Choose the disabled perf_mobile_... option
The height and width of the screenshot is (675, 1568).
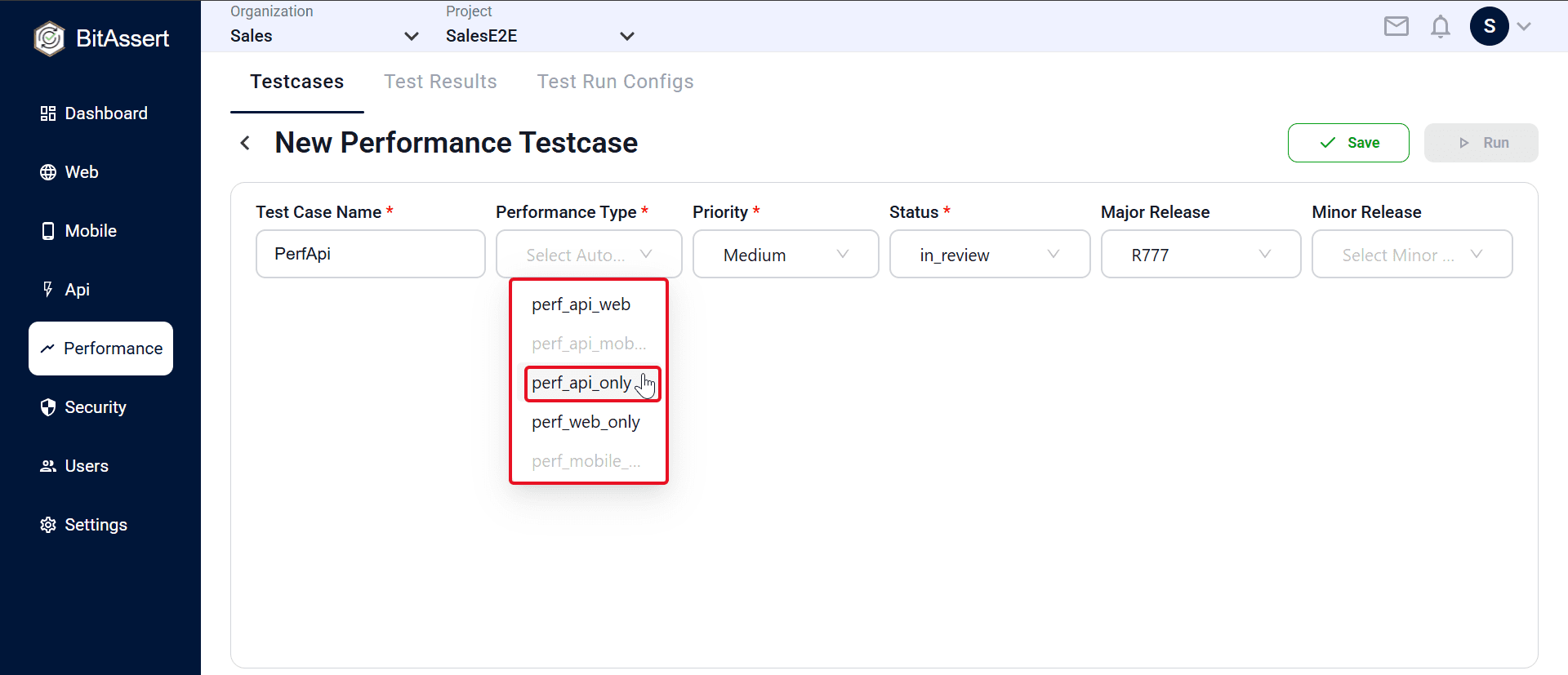click(589, 461)
